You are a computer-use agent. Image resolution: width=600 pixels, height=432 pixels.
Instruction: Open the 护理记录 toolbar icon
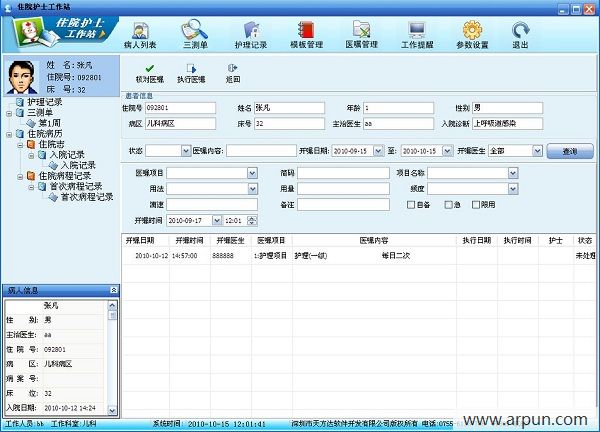click(251, 35)
